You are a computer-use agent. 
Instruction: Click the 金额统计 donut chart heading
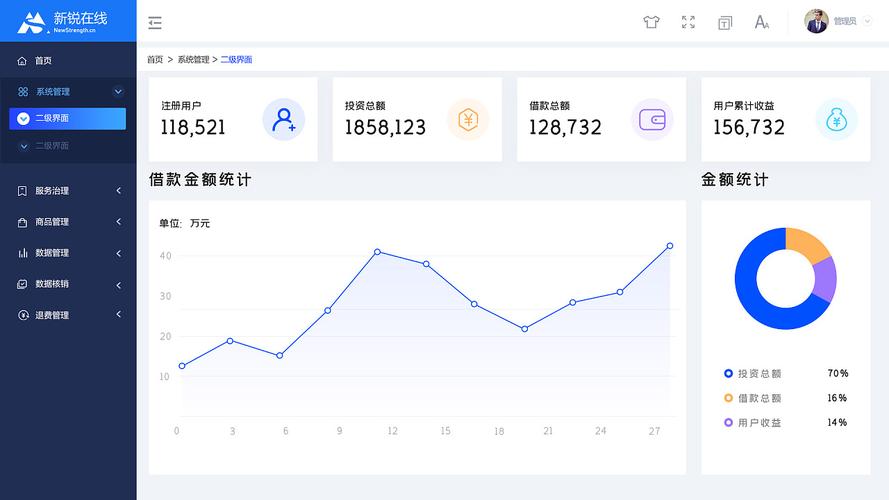735,180
